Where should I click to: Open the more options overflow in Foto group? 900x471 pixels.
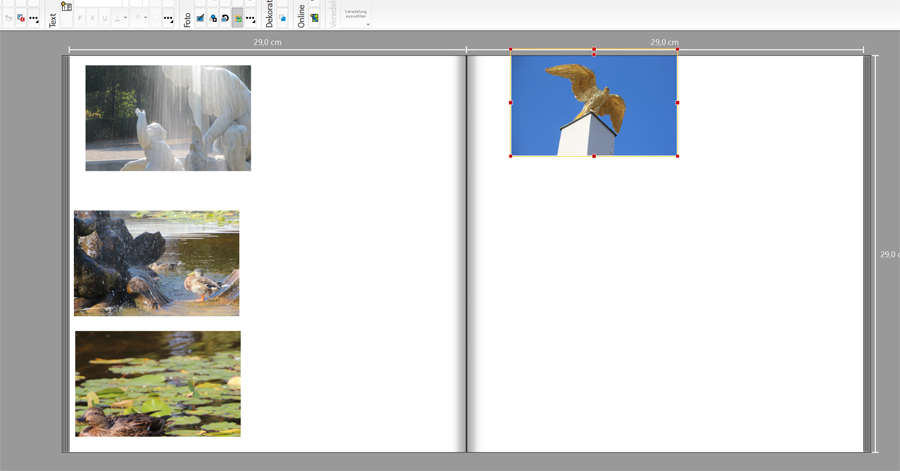tap(250, 18)
